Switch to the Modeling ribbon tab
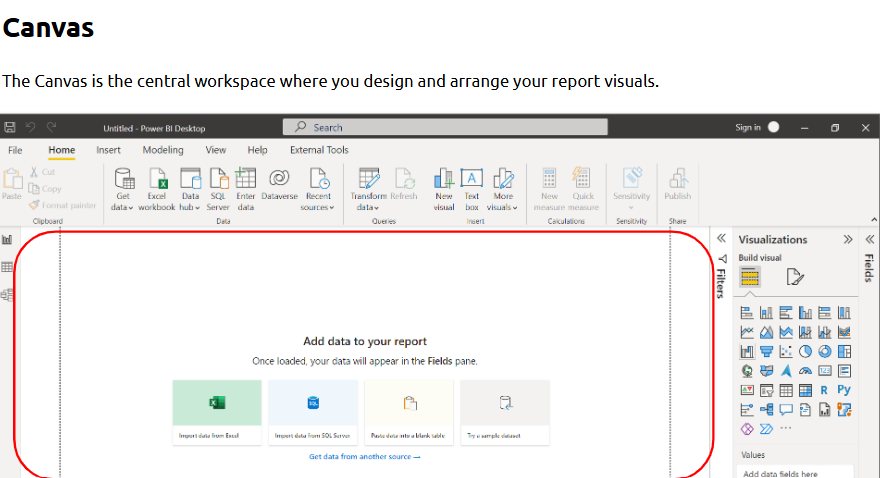This screenshot has width=880, height=478. 163,150
